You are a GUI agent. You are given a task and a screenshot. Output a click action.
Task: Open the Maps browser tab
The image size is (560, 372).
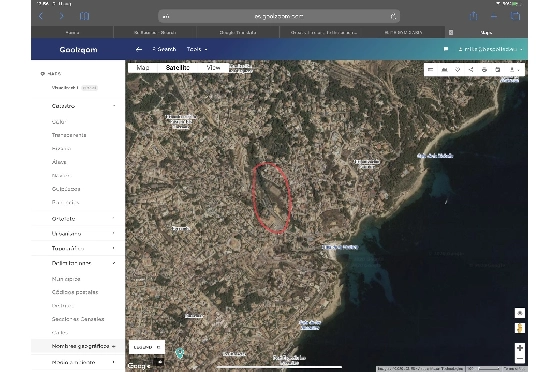point(486,32)
